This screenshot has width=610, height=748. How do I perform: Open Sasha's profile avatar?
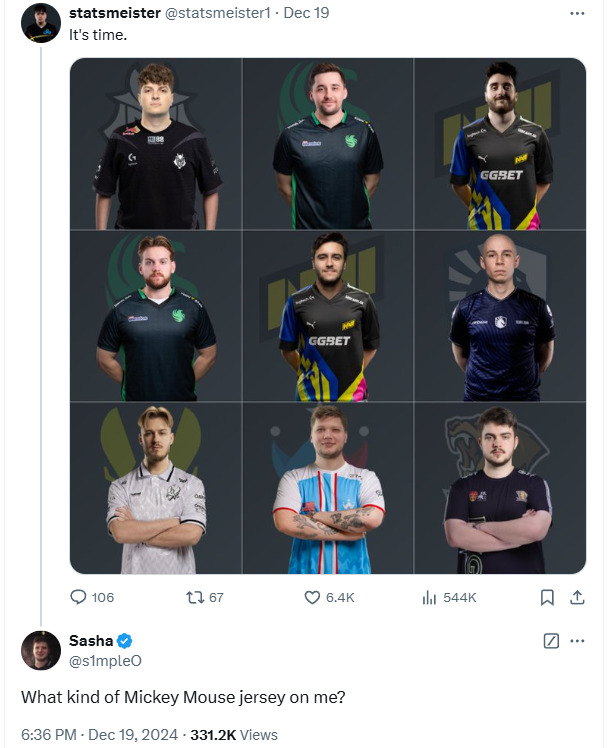40,650
